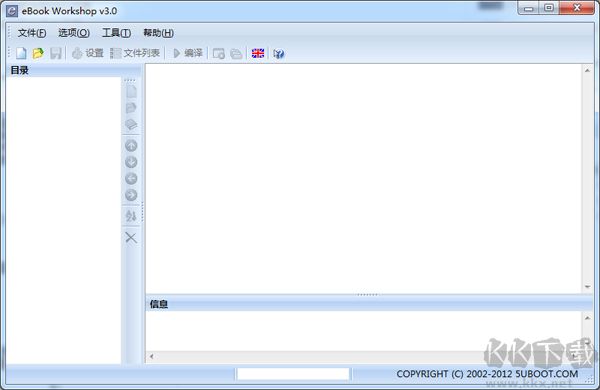Open the 选项(O) menu

(74, 33)
